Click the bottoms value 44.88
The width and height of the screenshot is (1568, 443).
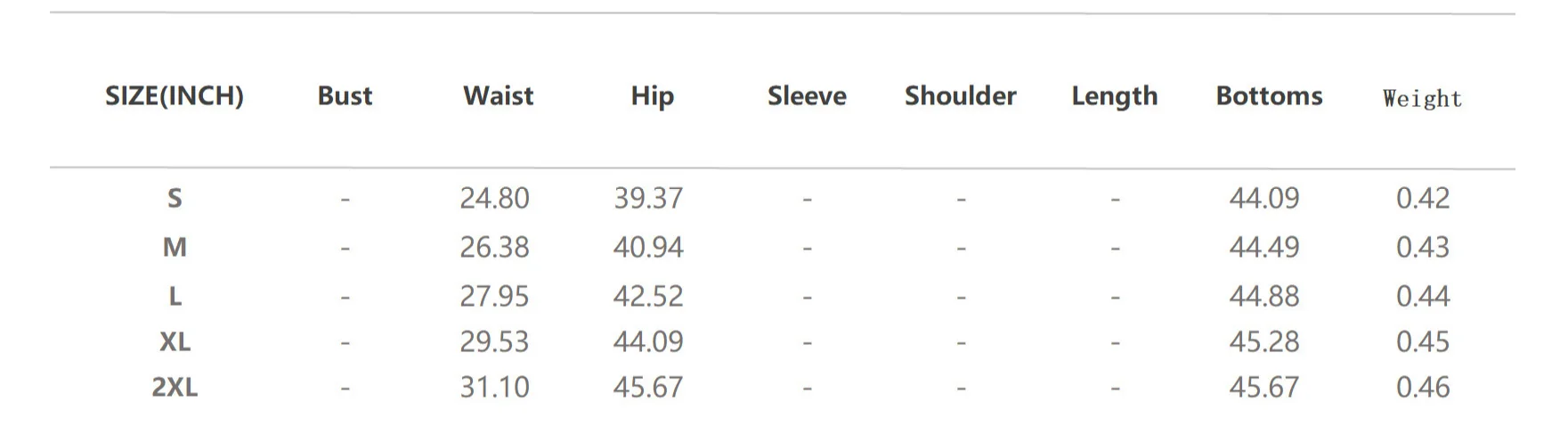pyautogui.click(x=1264, y=296)
